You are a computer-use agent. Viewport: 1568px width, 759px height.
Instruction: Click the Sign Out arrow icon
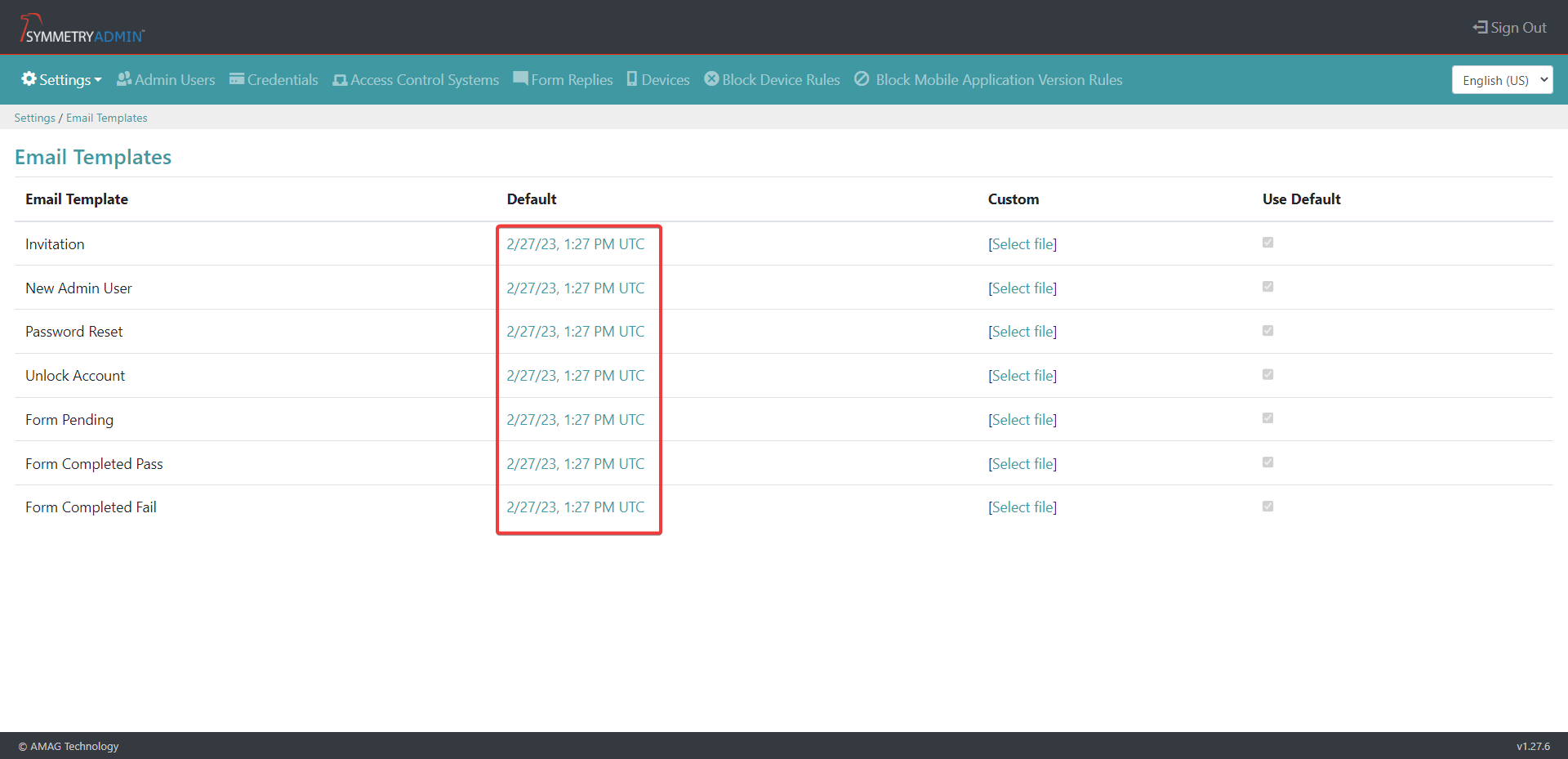1480,28
